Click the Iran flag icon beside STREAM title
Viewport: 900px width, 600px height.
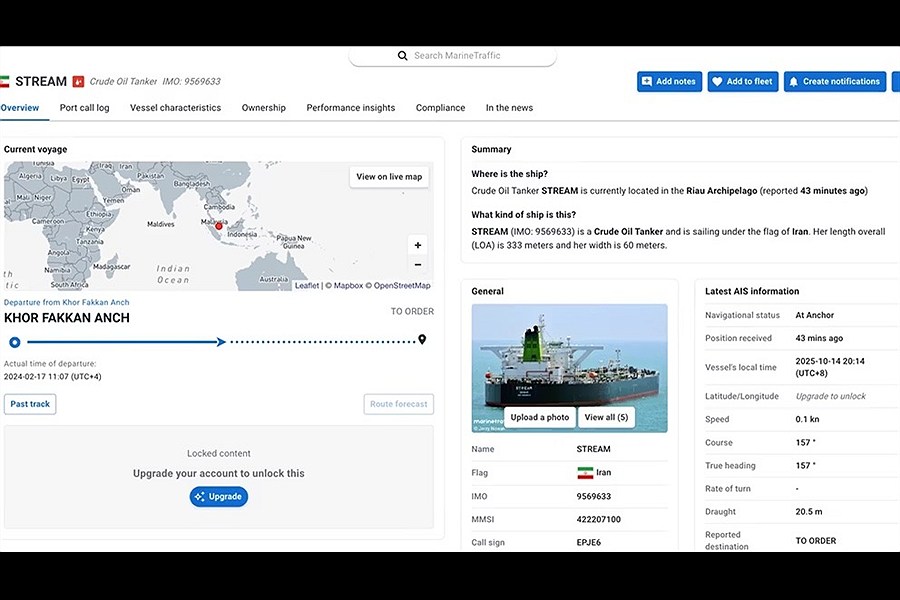[x=4, y=81]
